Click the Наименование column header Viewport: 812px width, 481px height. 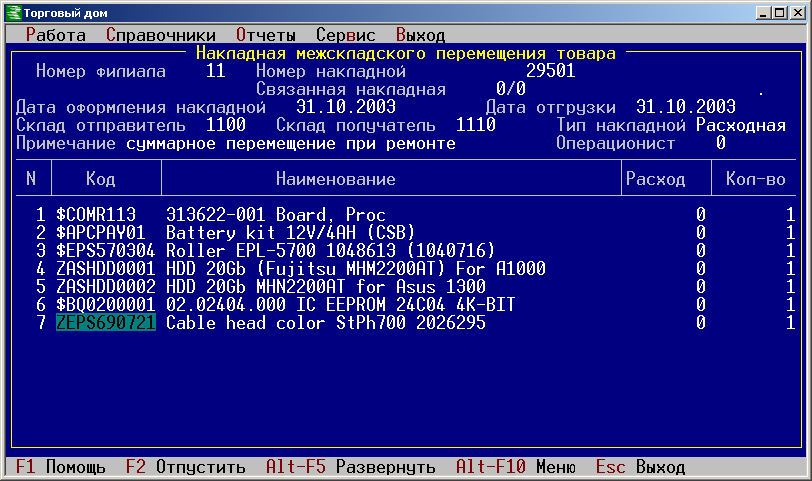pos(336,179)
